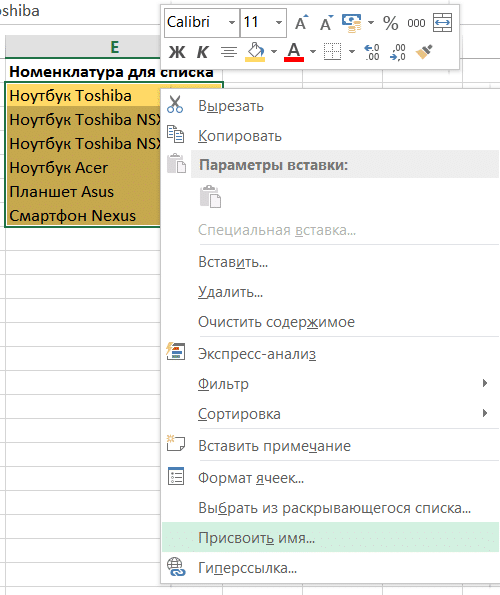Apply red font color
Viewport: 500px width, 595px height.
pos(294,52)
